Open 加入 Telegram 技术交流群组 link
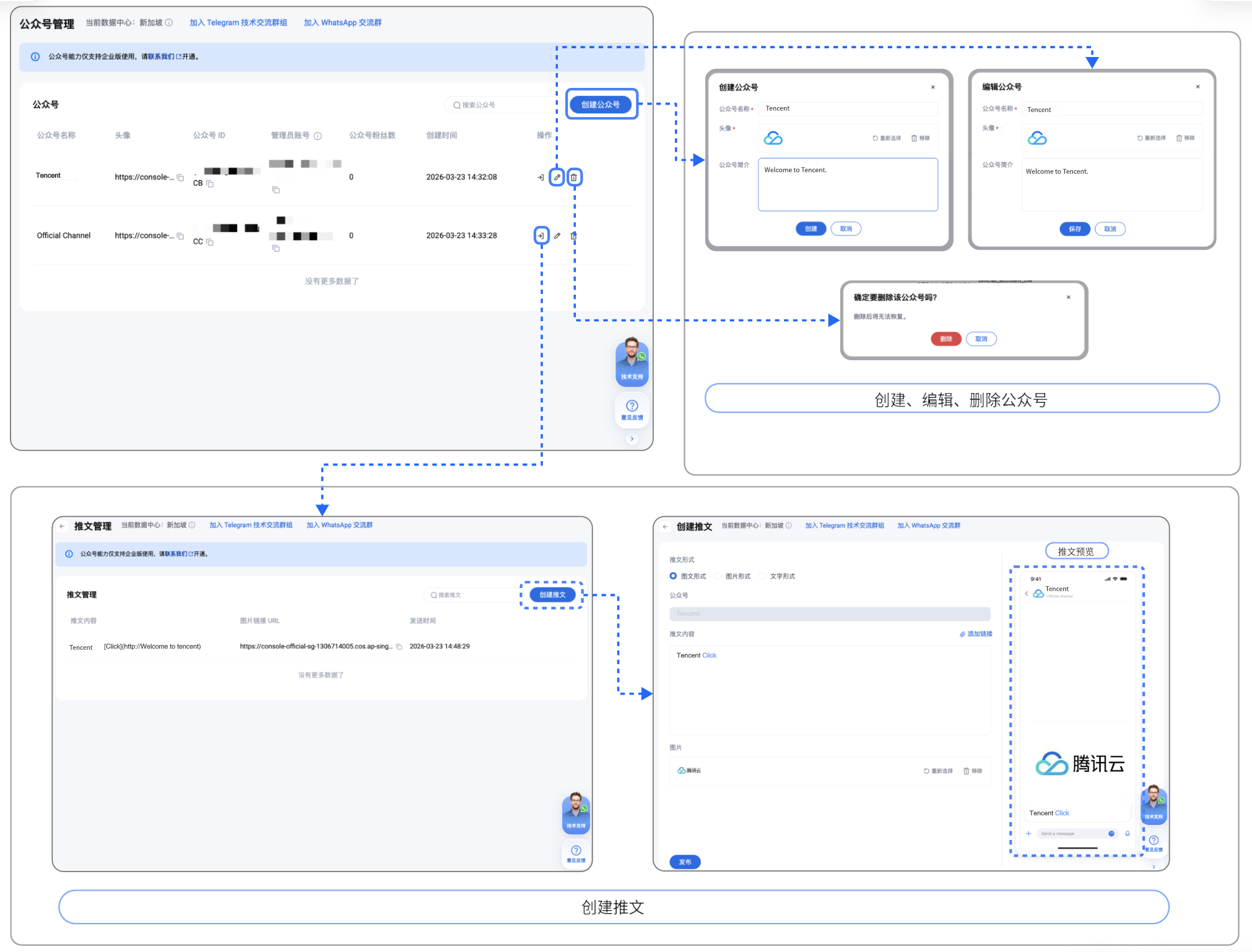The height and width of the screenshot is (952, 1252). 238,23
